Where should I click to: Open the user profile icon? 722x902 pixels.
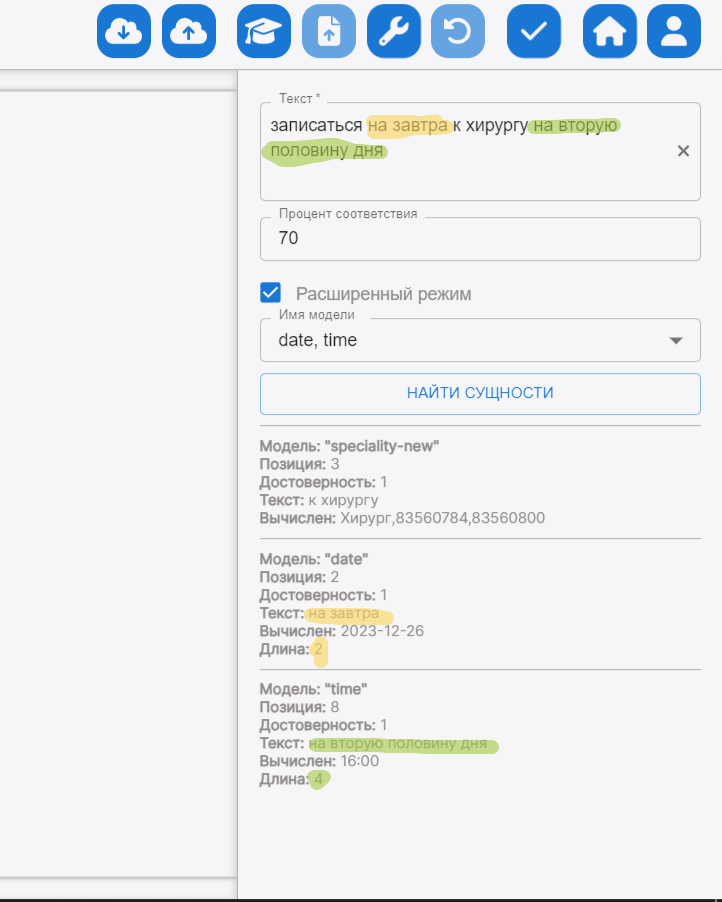(674, 31)
